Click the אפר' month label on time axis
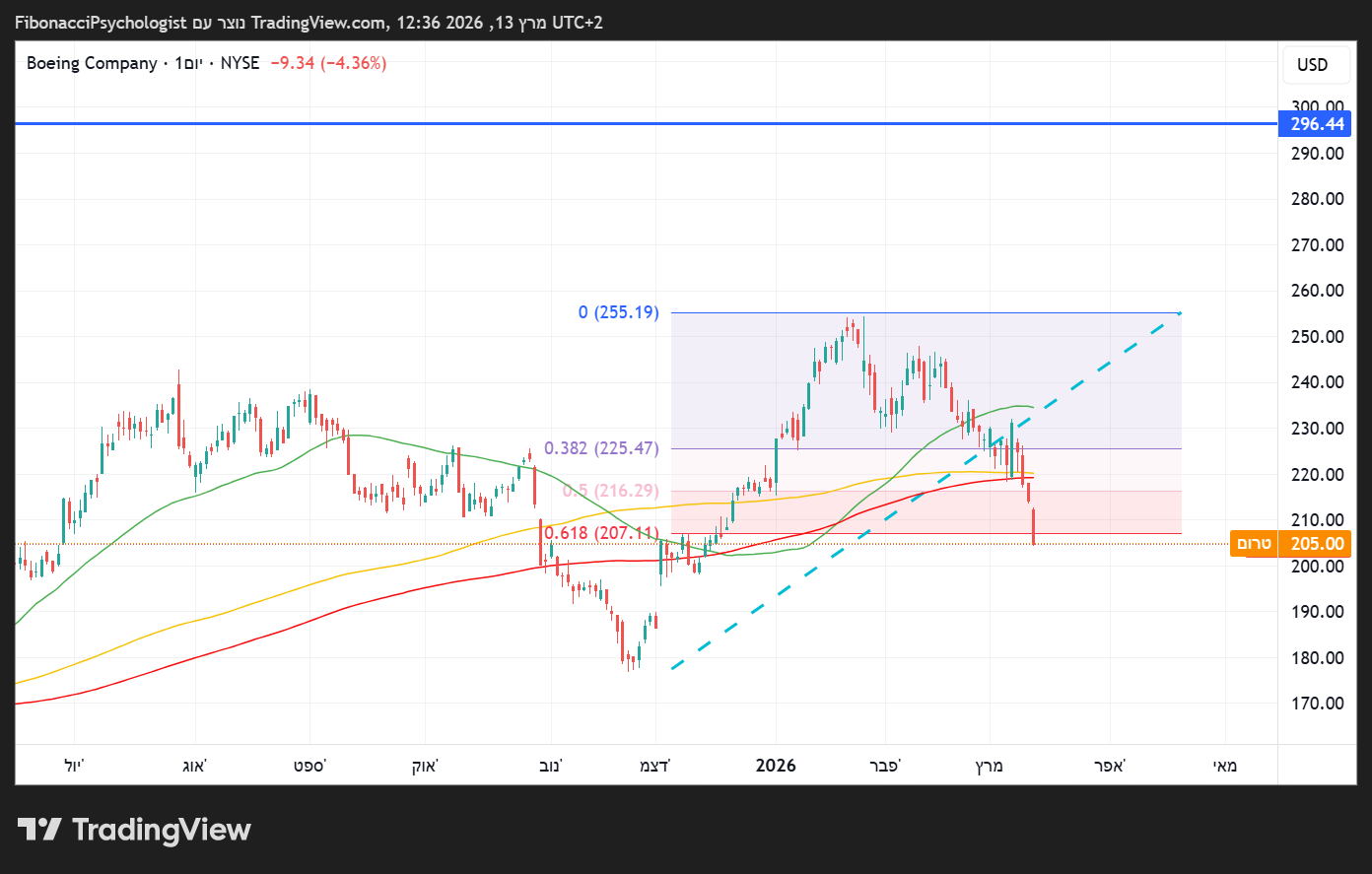The image size is (1372, 874). [1109, 766]
